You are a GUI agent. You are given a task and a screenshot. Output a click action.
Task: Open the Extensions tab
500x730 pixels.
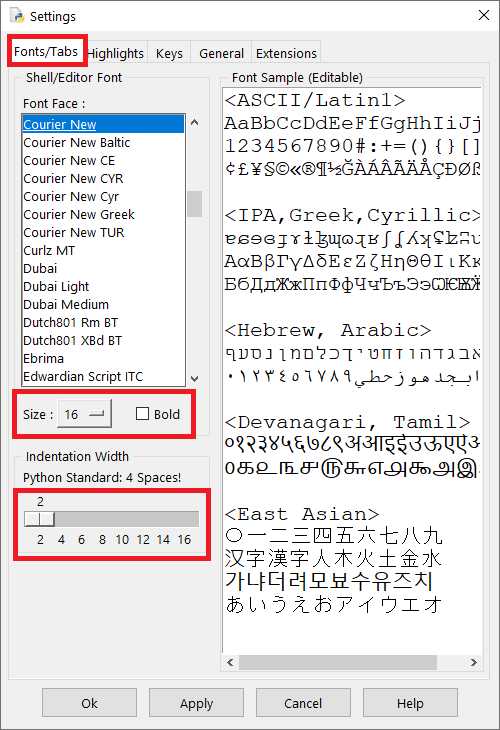point(286,54)
